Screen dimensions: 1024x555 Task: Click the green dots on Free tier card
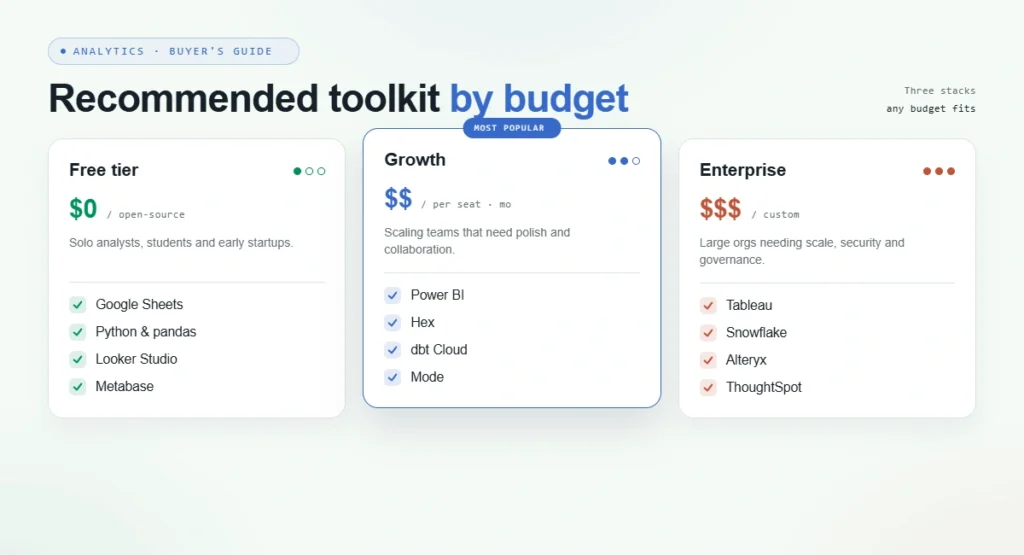pyautogui.click(x=309, y=171)
